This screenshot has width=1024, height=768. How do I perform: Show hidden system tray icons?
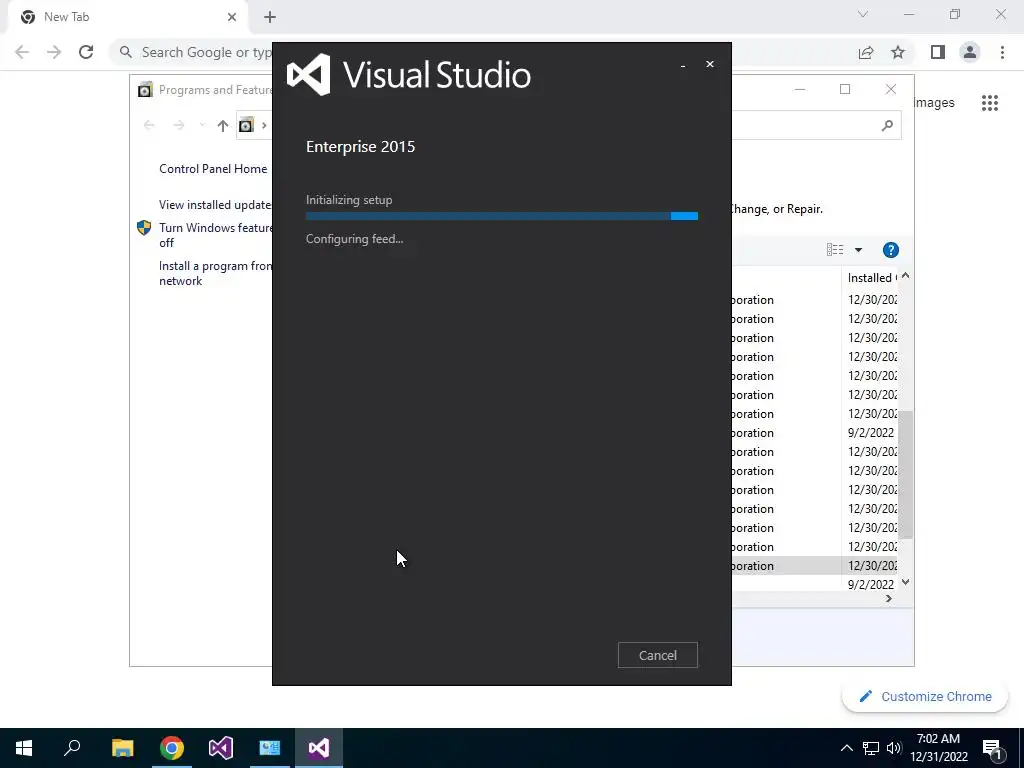[x=846, y=748]
